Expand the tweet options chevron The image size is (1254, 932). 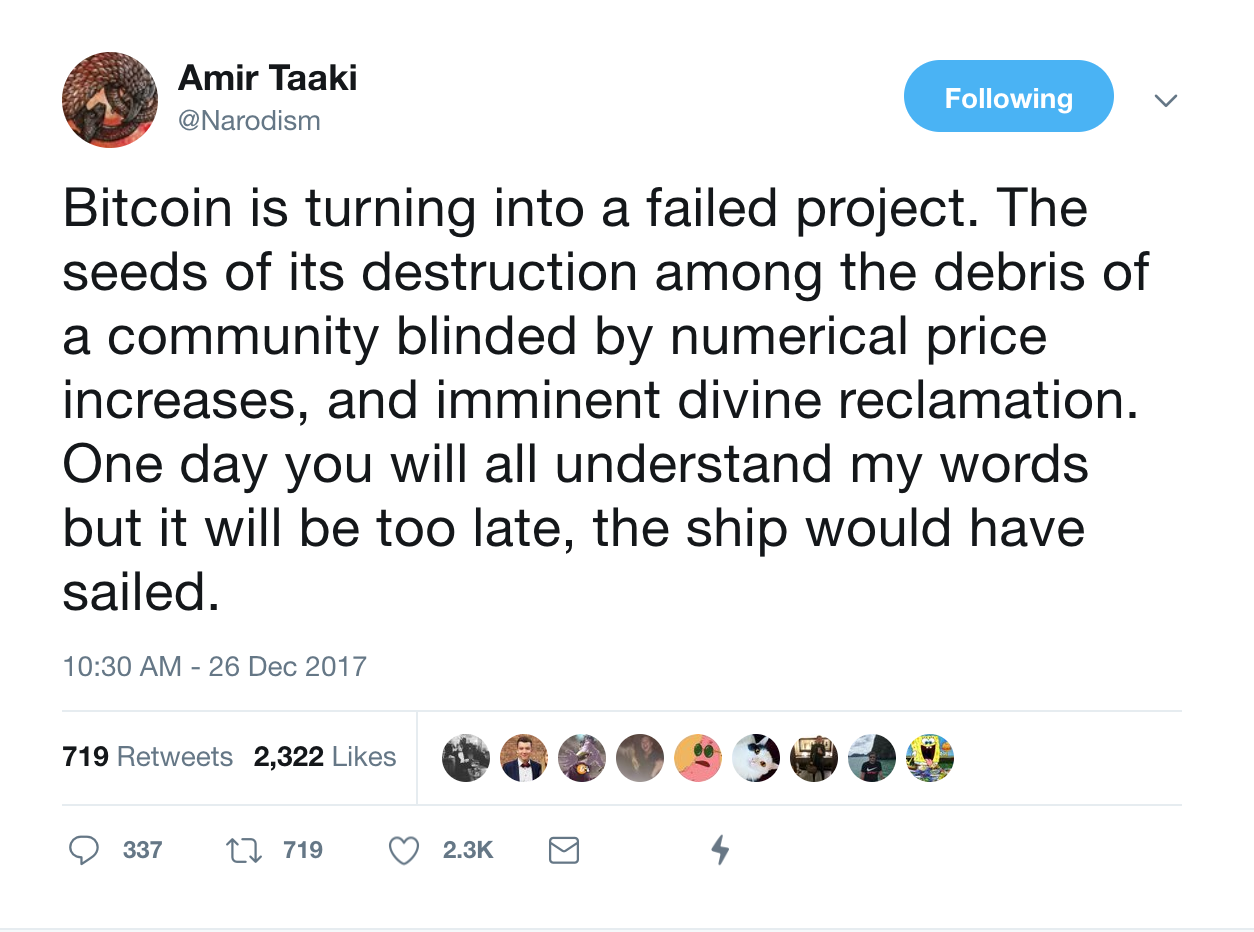coord(1165,100)
